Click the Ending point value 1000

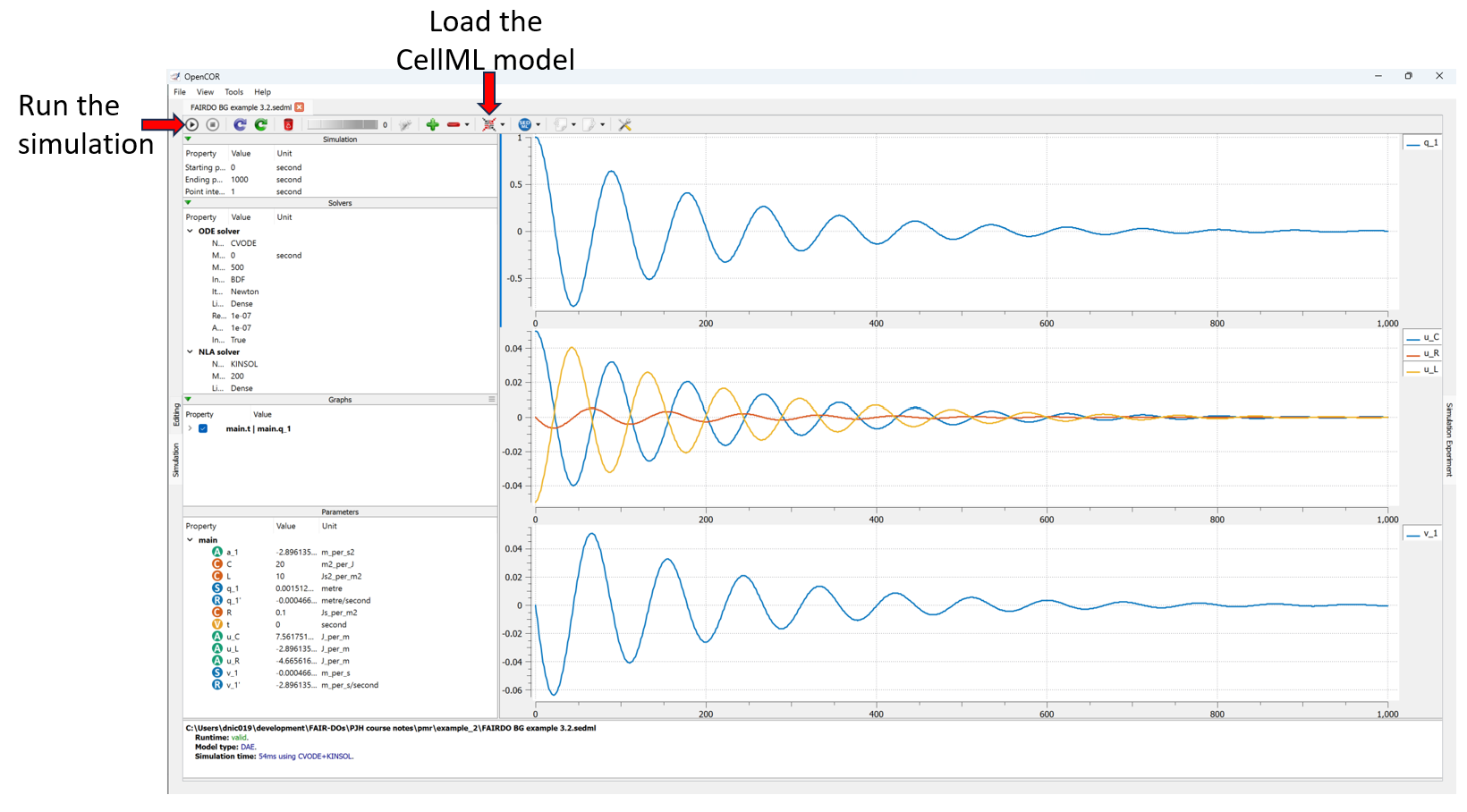click(x=240, y=180)
